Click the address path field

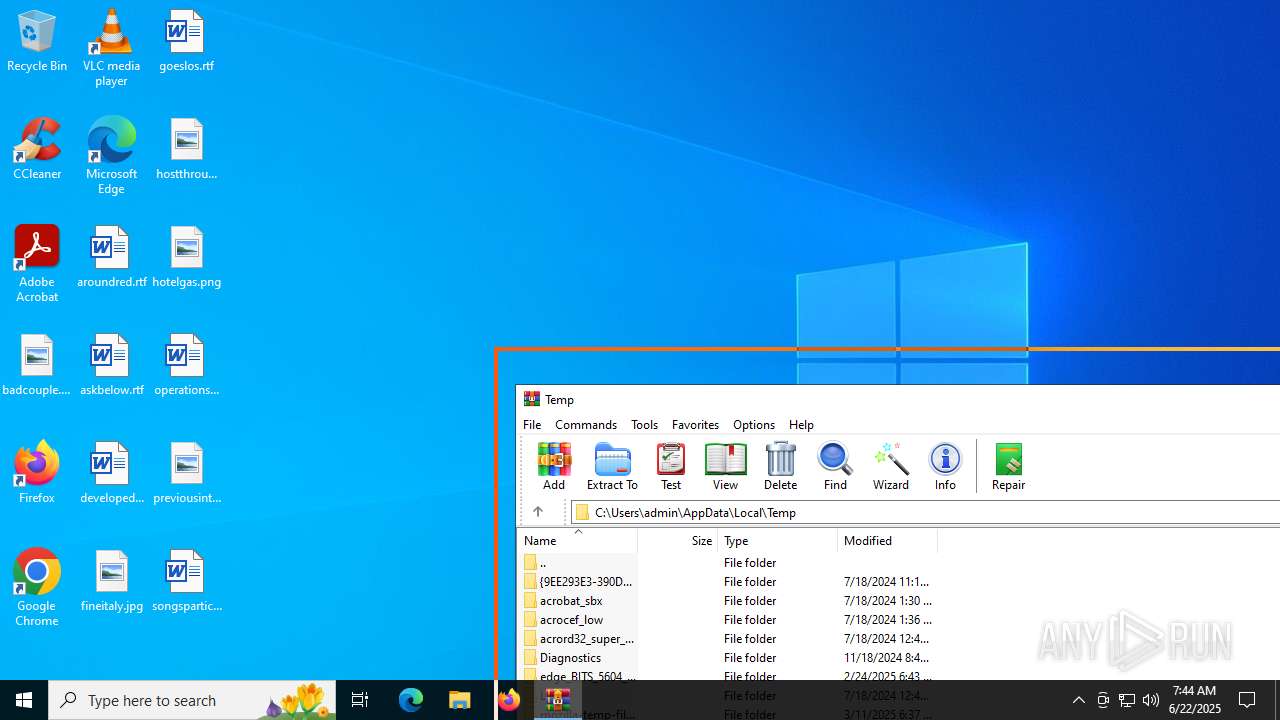925,512
